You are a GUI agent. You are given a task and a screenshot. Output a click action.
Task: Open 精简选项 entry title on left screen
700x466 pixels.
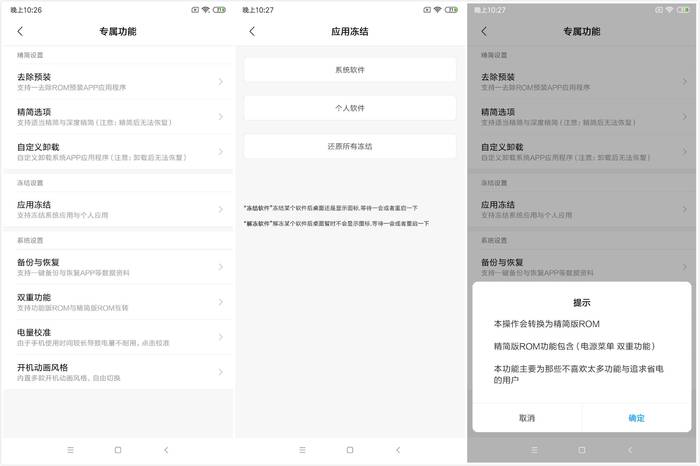(34, 112)
